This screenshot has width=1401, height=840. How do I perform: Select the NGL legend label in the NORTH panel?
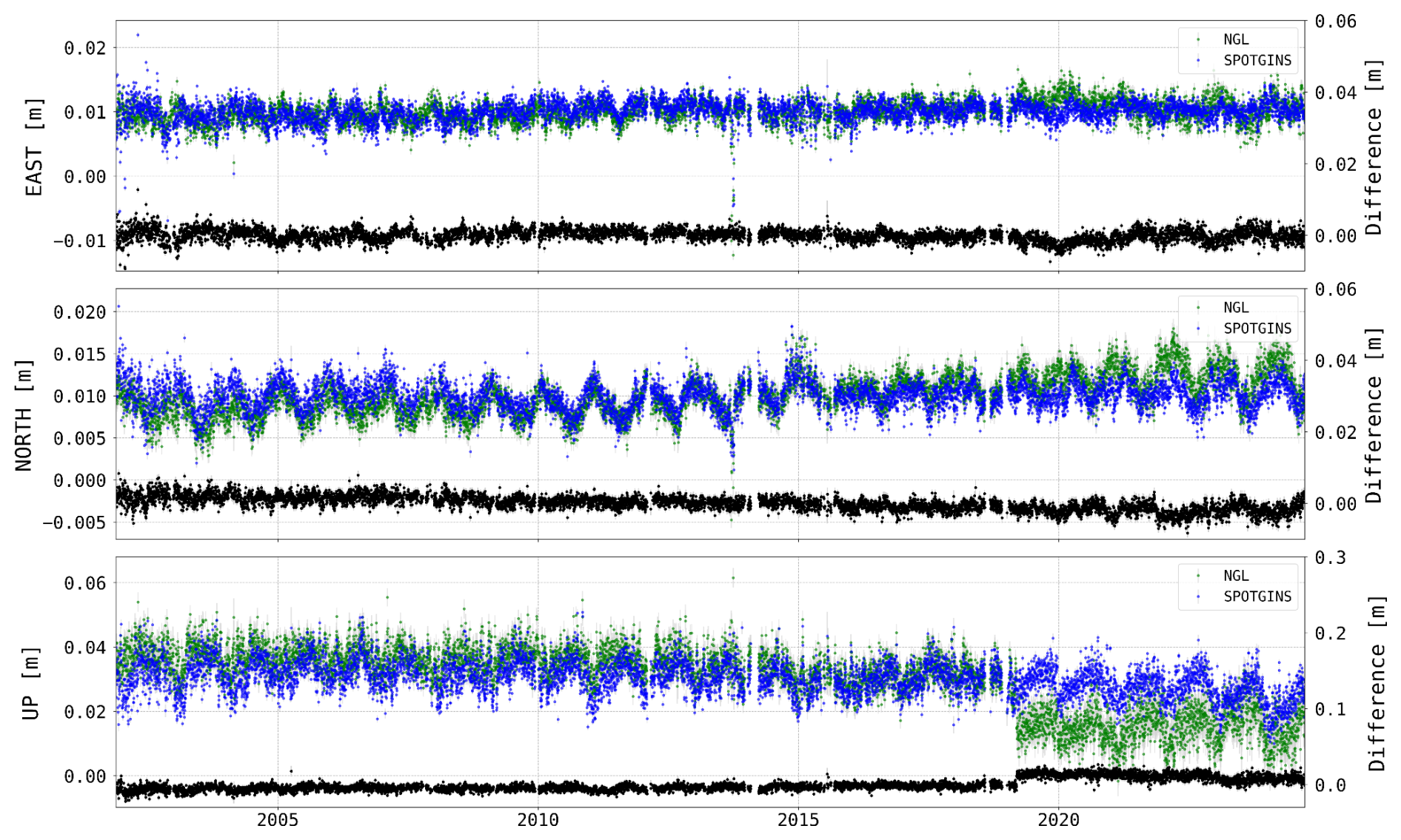click(1235, 308)
